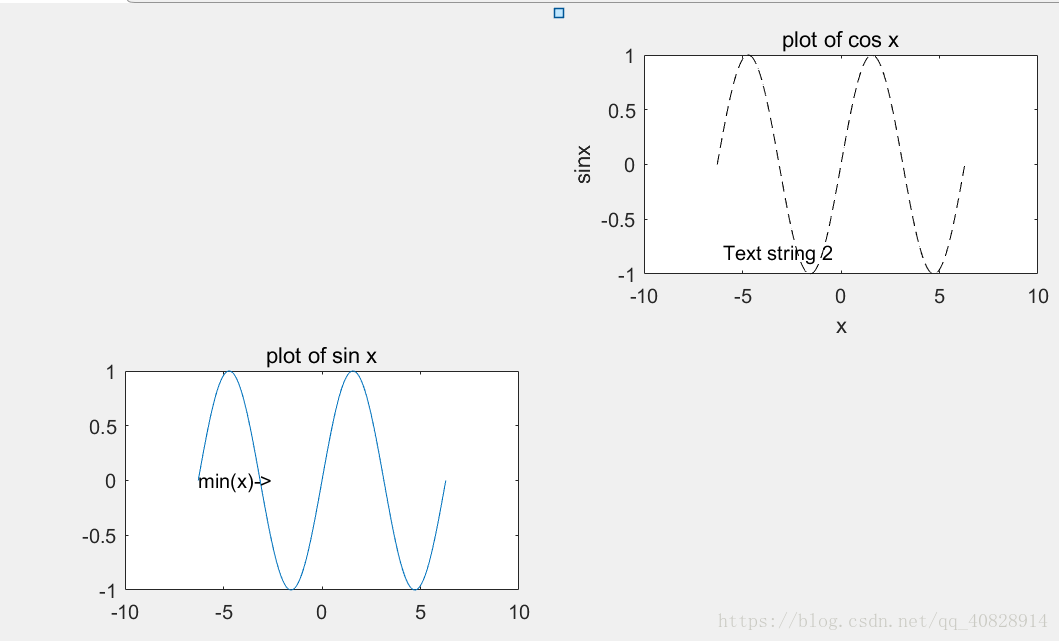Viewport: 1059px width, 641px height.
Task: Click the "Text string 2" annotation
Action: (777, 253)
